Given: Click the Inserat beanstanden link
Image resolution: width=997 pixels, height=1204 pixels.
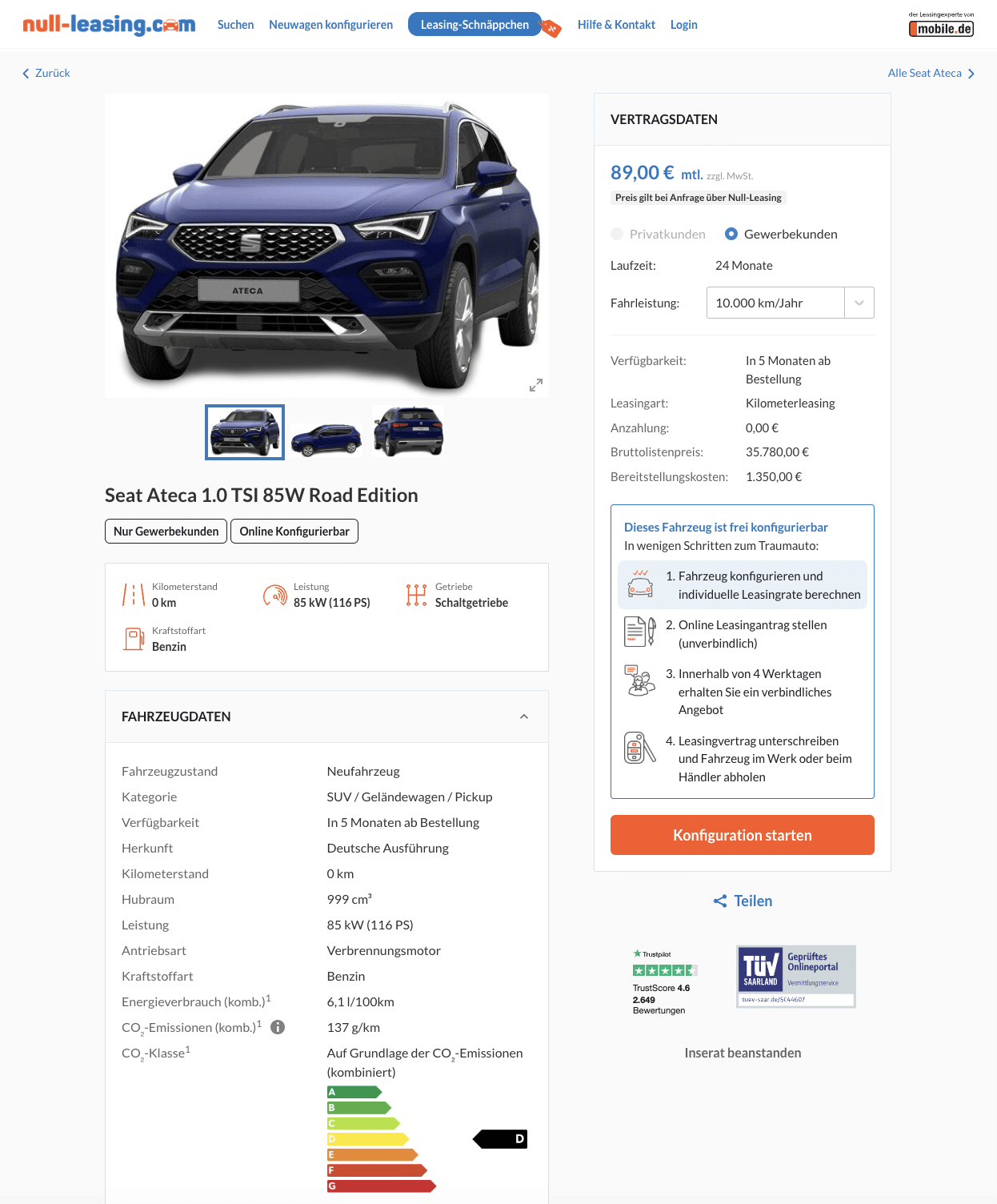Looking at the screenshot, I should click(743, 1053).
